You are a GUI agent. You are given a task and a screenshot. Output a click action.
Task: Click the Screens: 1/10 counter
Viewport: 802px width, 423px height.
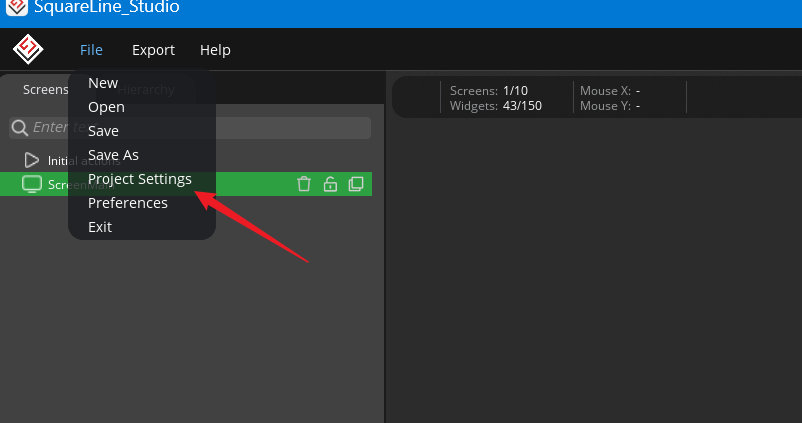[x=488, y=91]
